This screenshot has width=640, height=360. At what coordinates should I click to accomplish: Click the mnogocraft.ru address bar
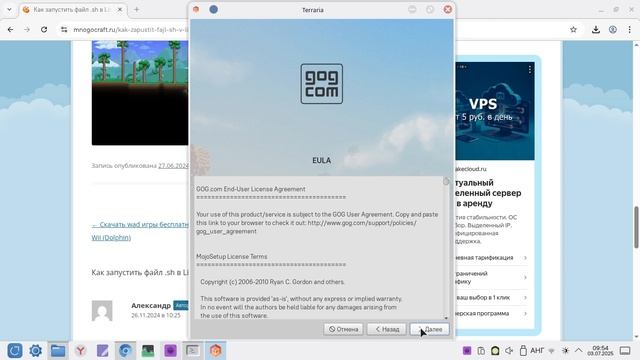click(x=131, y=29)
